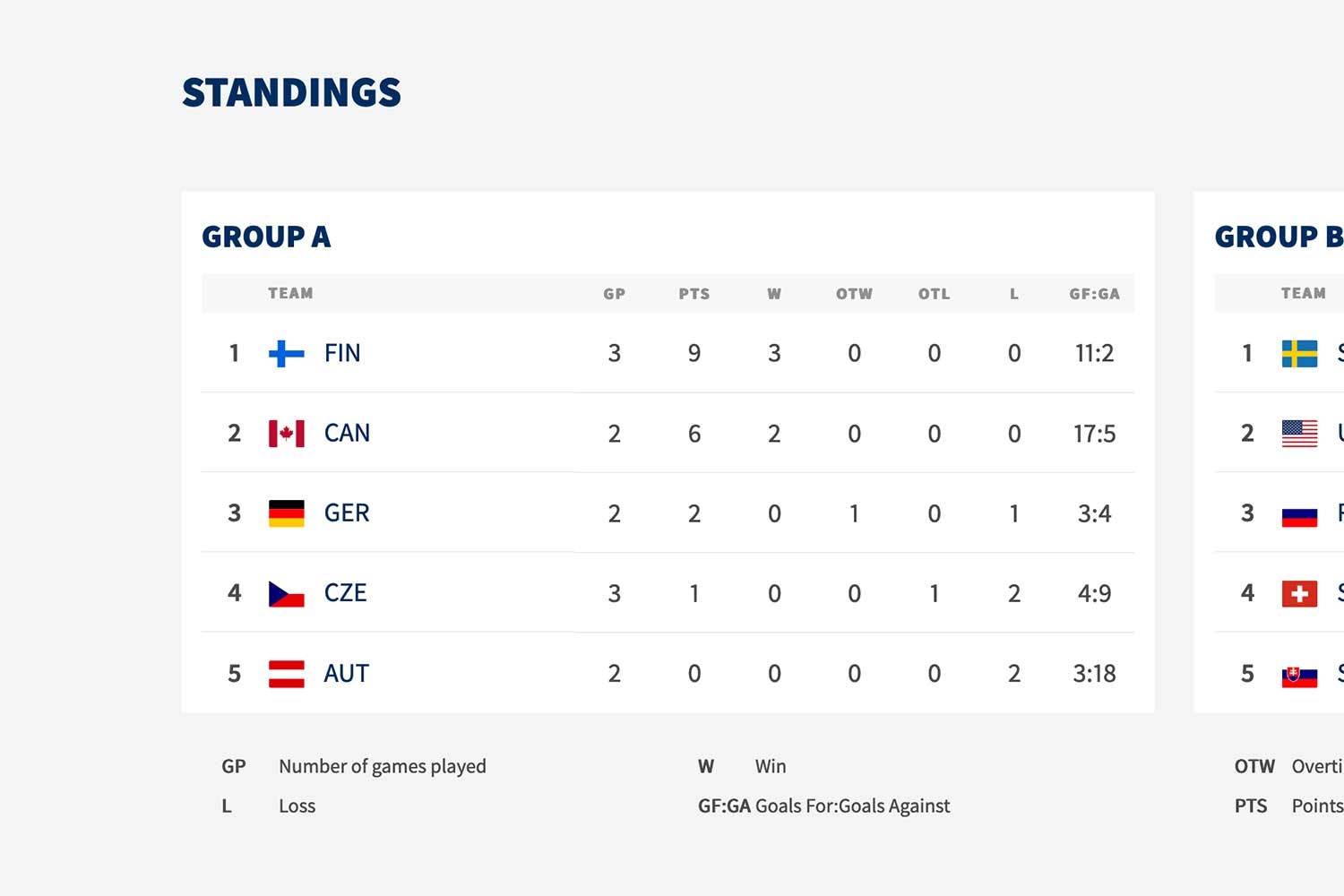
Task: Open the AUT team link
Action: (346, 674)
